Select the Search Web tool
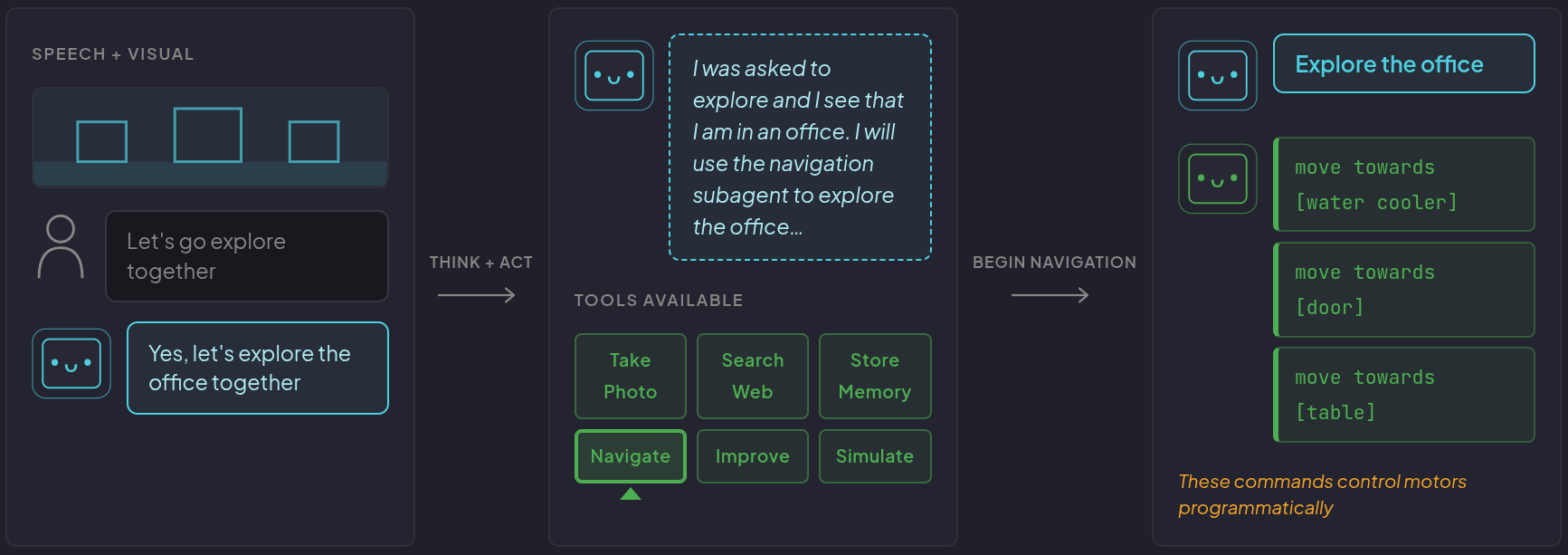The height and width of the screenshot is (555, 1568). [x=753, y=376]
